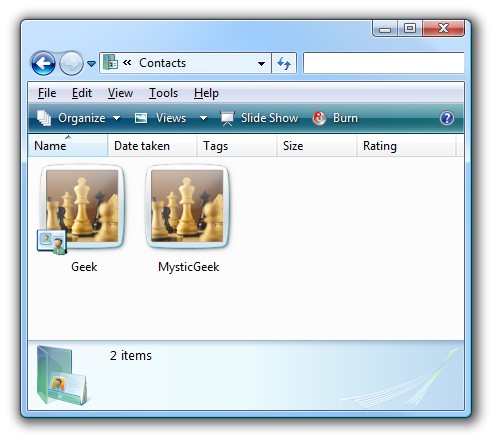Maximize the Contacts window
This screenshot has width=496, height=444.
pos(410,28)
